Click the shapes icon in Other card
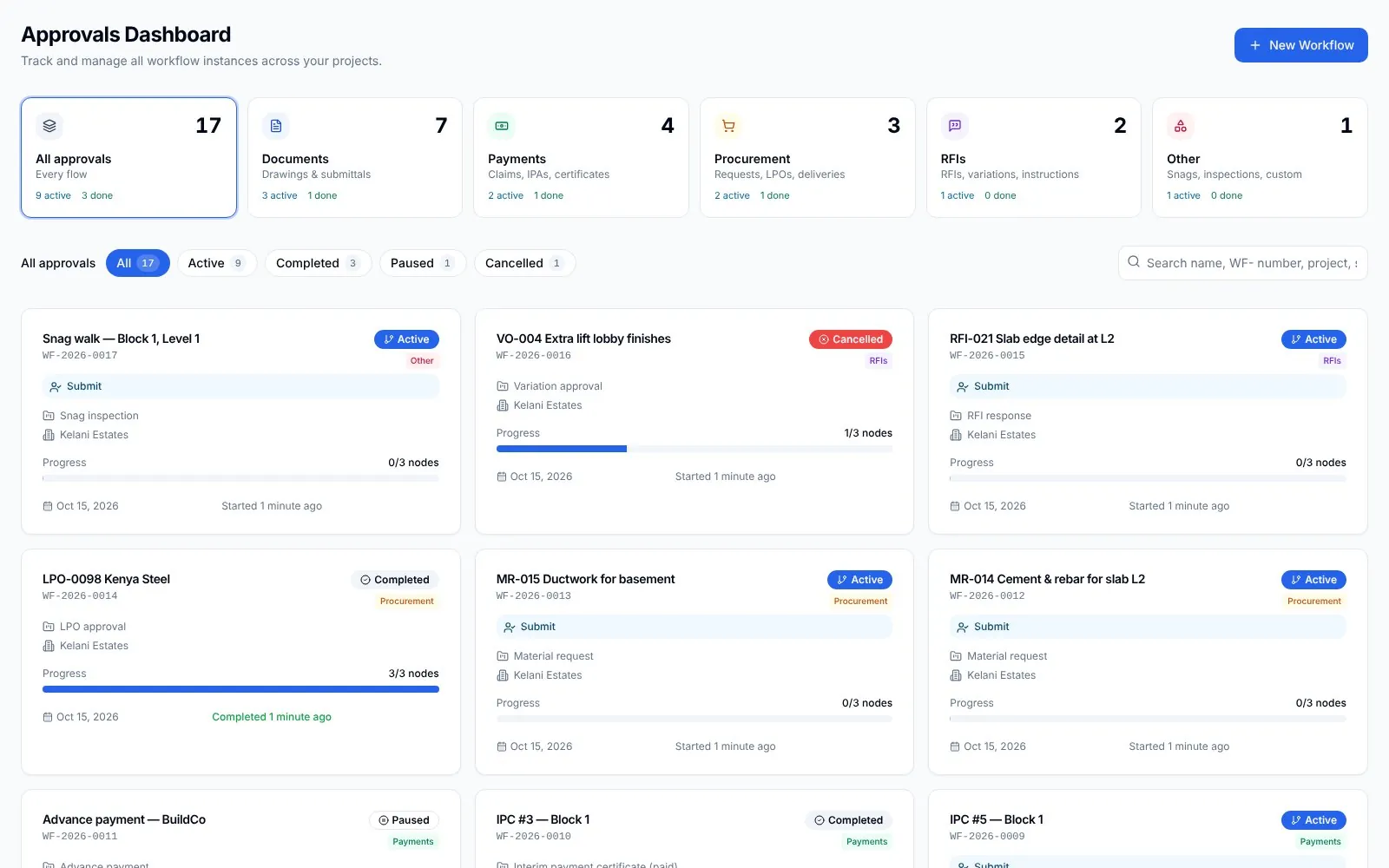Screen dimensions: 1389x868 1181,126
